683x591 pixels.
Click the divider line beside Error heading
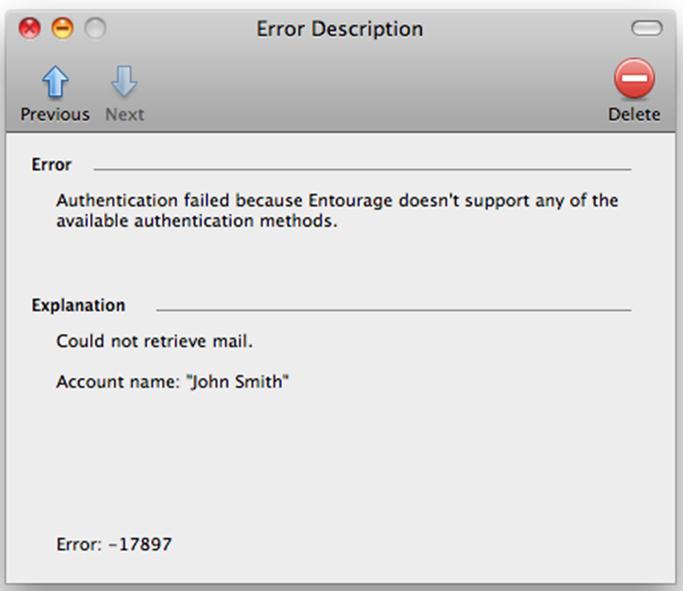tap(362, 169)
